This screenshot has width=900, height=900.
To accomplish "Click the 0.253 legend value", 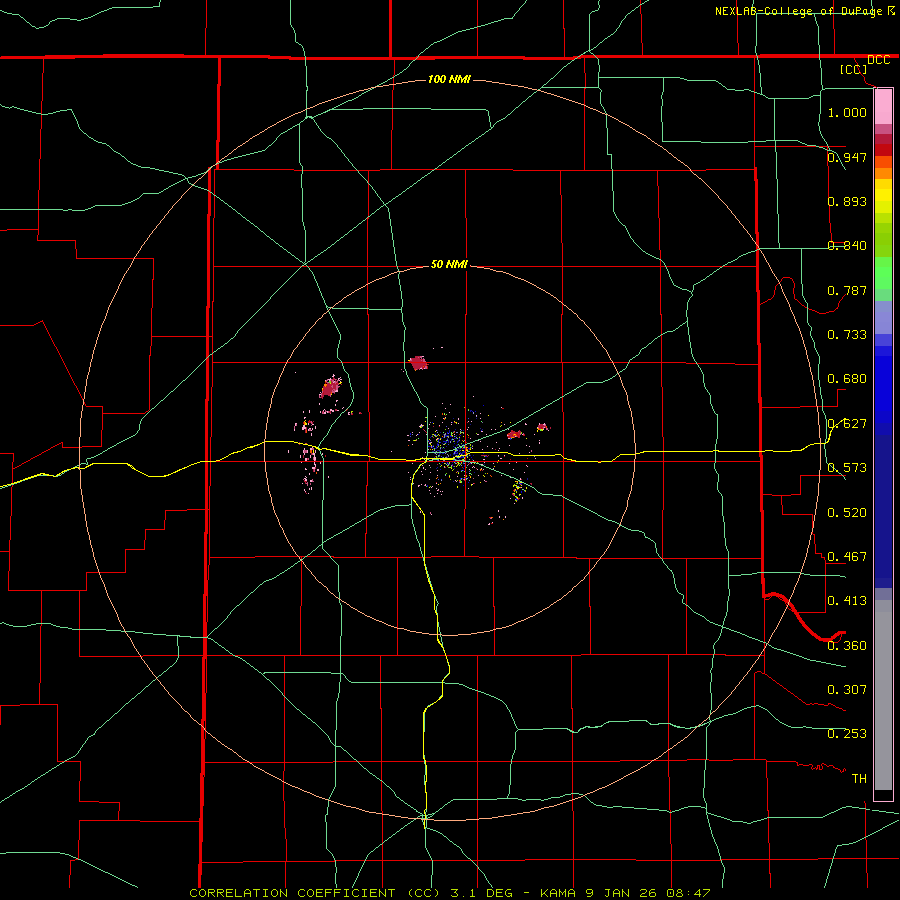I will coord(847,734).
